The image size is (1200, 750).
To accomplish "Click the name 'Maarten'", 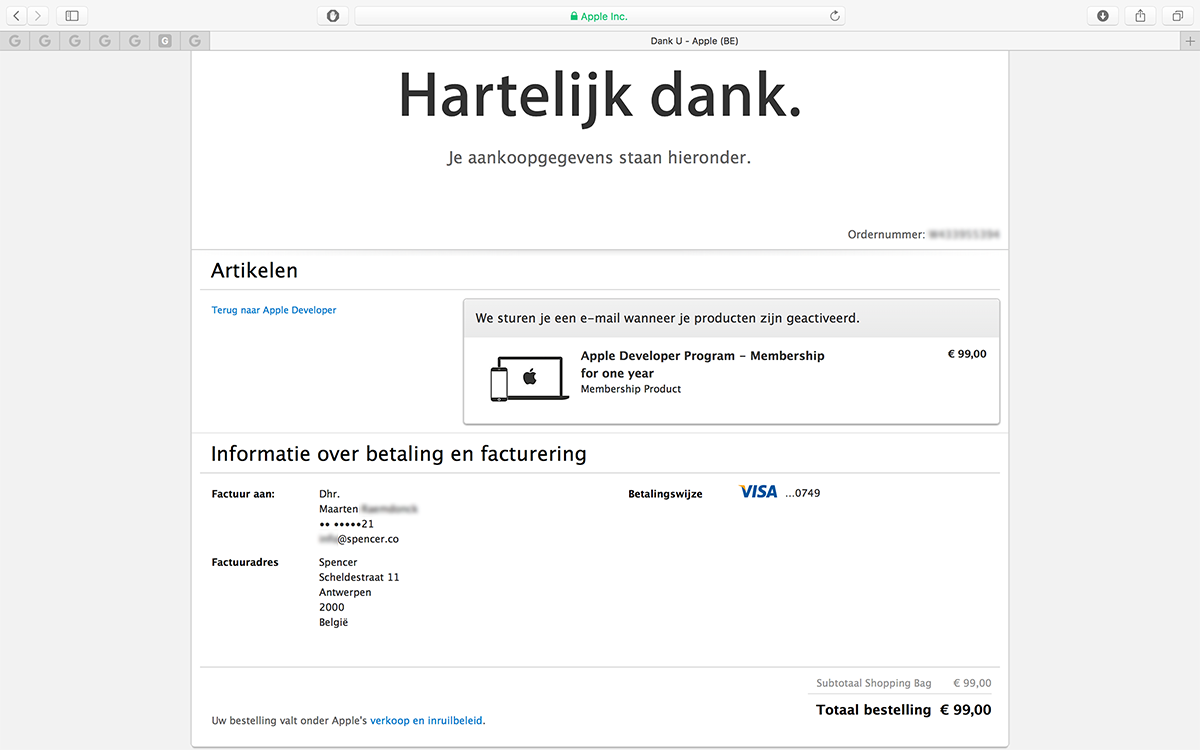I will [x=340, y=509].
